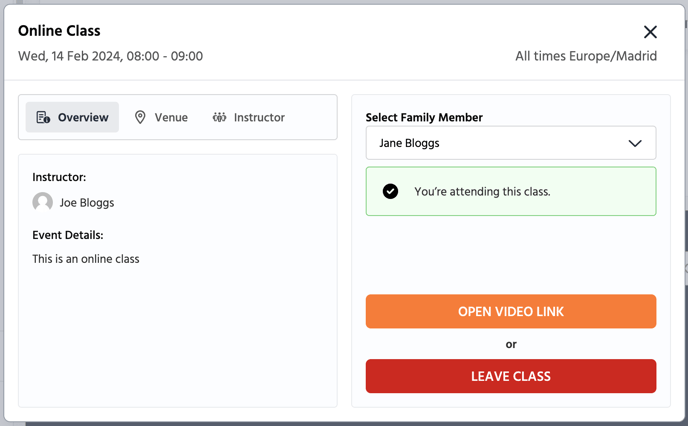Viewport: 688px width, 426px height.
Task: Click the "This is an online class" description
Action: pos(86,259)
